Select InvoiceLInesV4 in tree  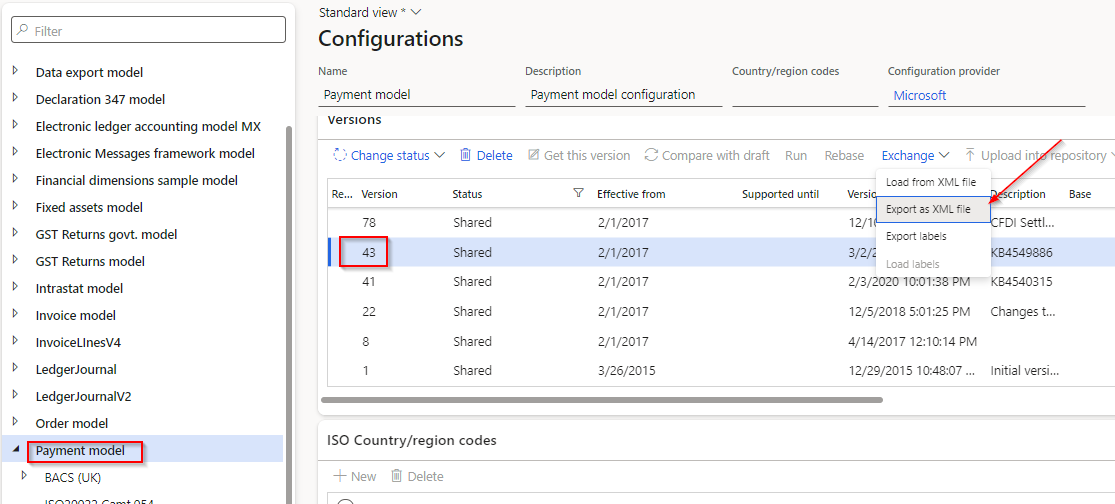[78, 342]
